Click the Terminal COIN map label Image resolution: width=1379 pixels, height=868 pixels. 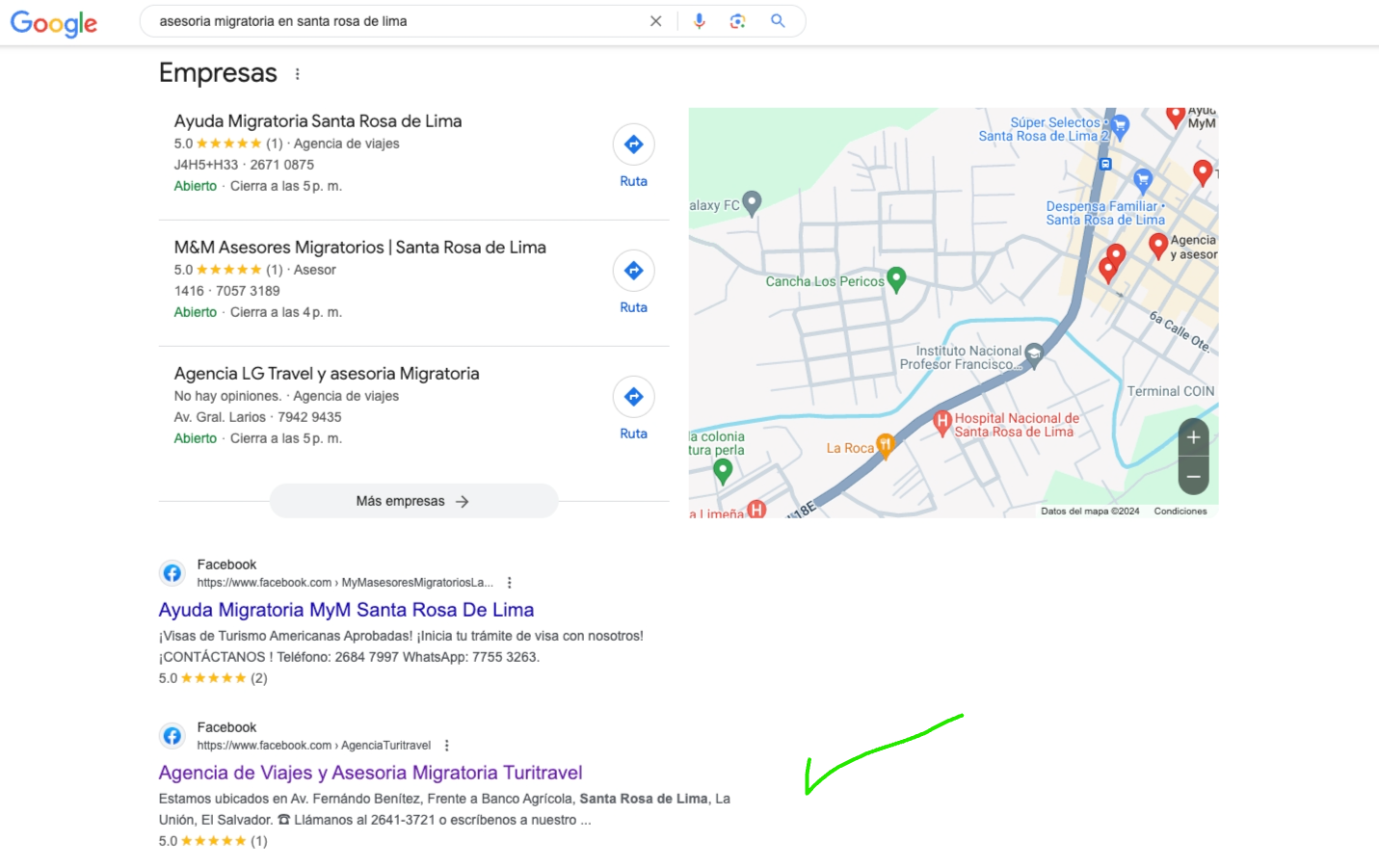coord(1171,391)
